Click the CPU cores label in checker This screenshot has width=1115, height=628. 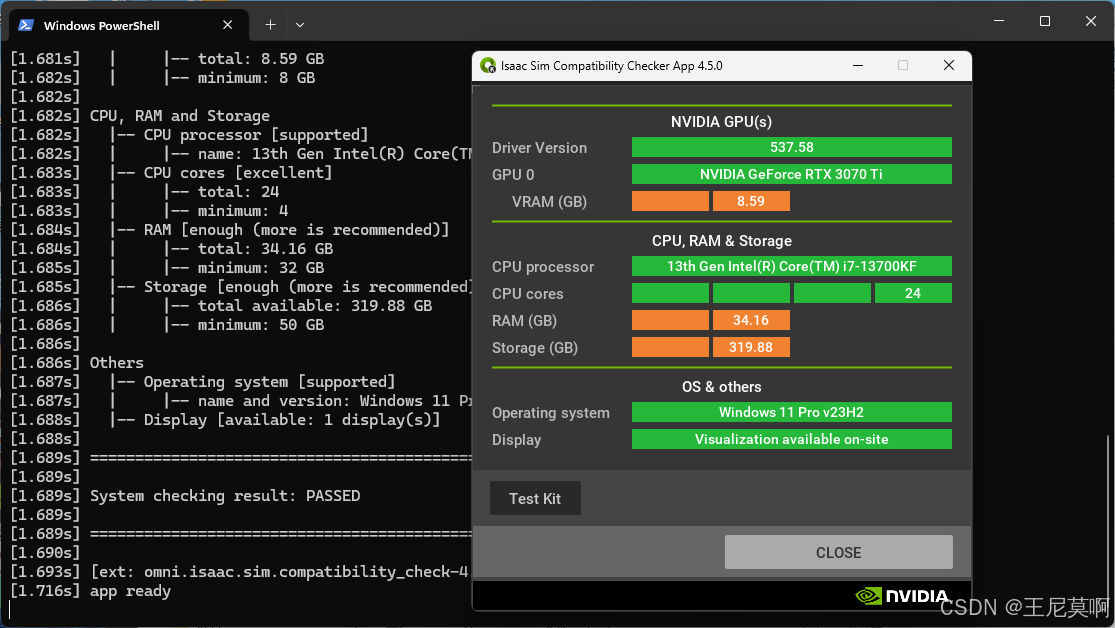coord(528,294)
